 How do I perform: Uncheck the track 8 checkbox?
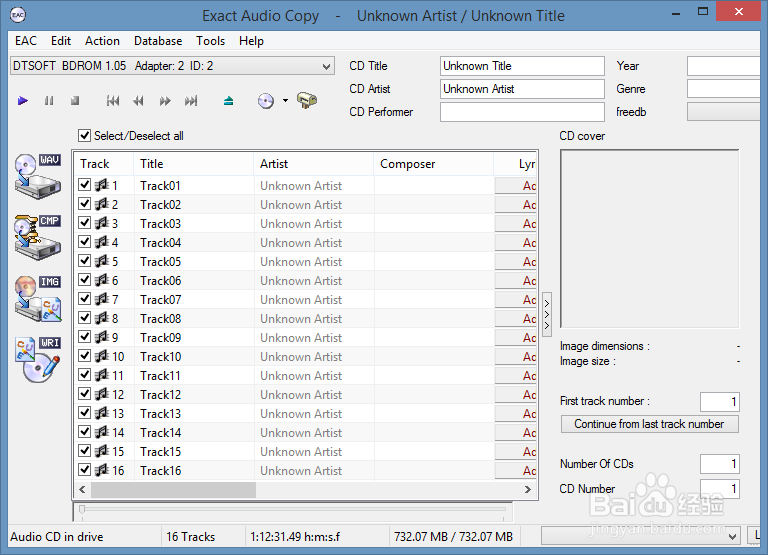[84, 317]
